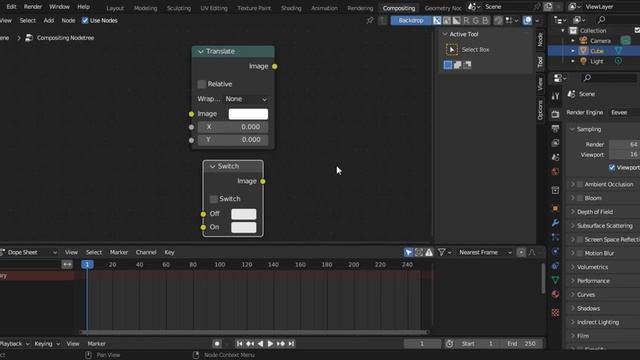Open the Object Constraints tab icon
This screenshot has width=640, height=360.
tap(555, 266)
